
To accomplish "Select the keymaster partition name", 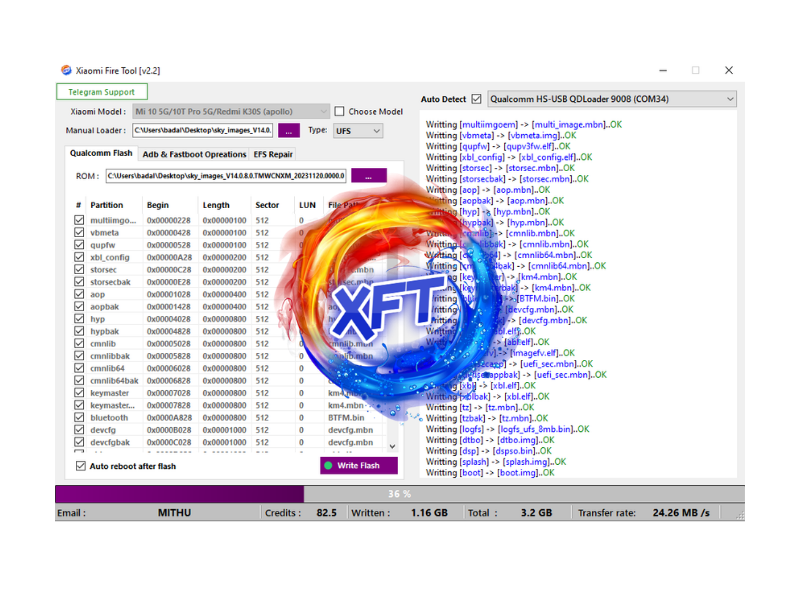I will [x=109, y=393].
